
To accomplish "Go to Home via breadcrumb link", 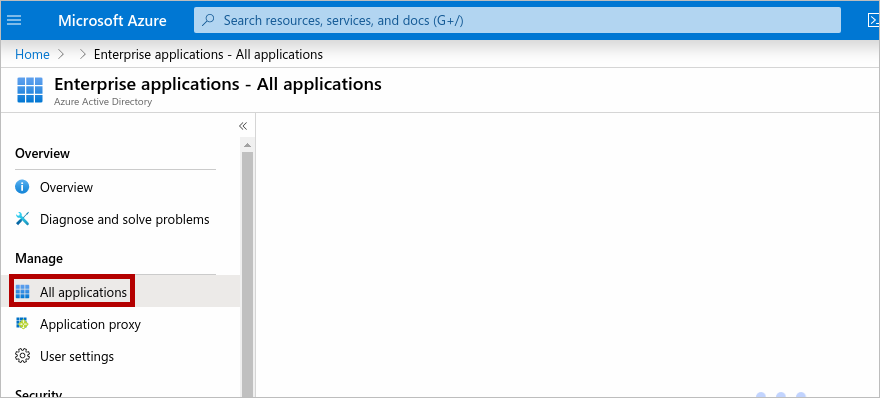I will tap(32, 54).
